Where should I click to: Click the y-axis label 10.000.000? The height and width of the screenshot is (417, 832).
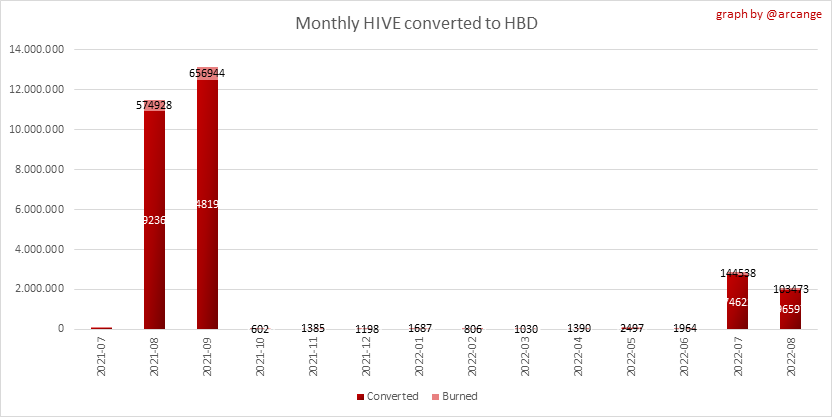tap(37, 129)
